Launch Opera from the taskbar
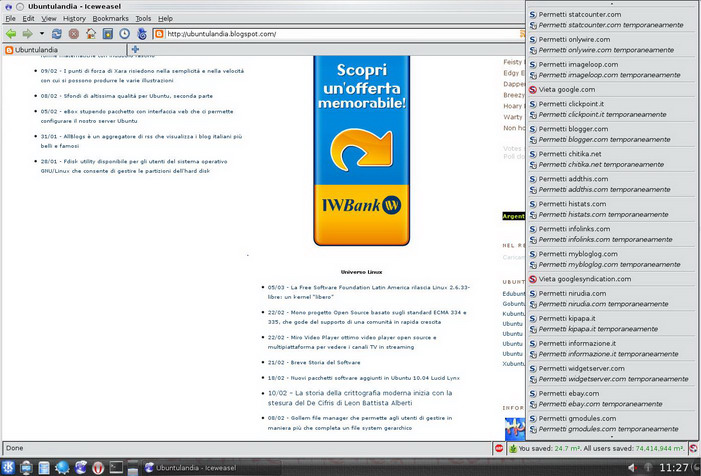Image resolution: width=701 pixels, height=476 pixels. pyautogui.click(x=98, y=467)
